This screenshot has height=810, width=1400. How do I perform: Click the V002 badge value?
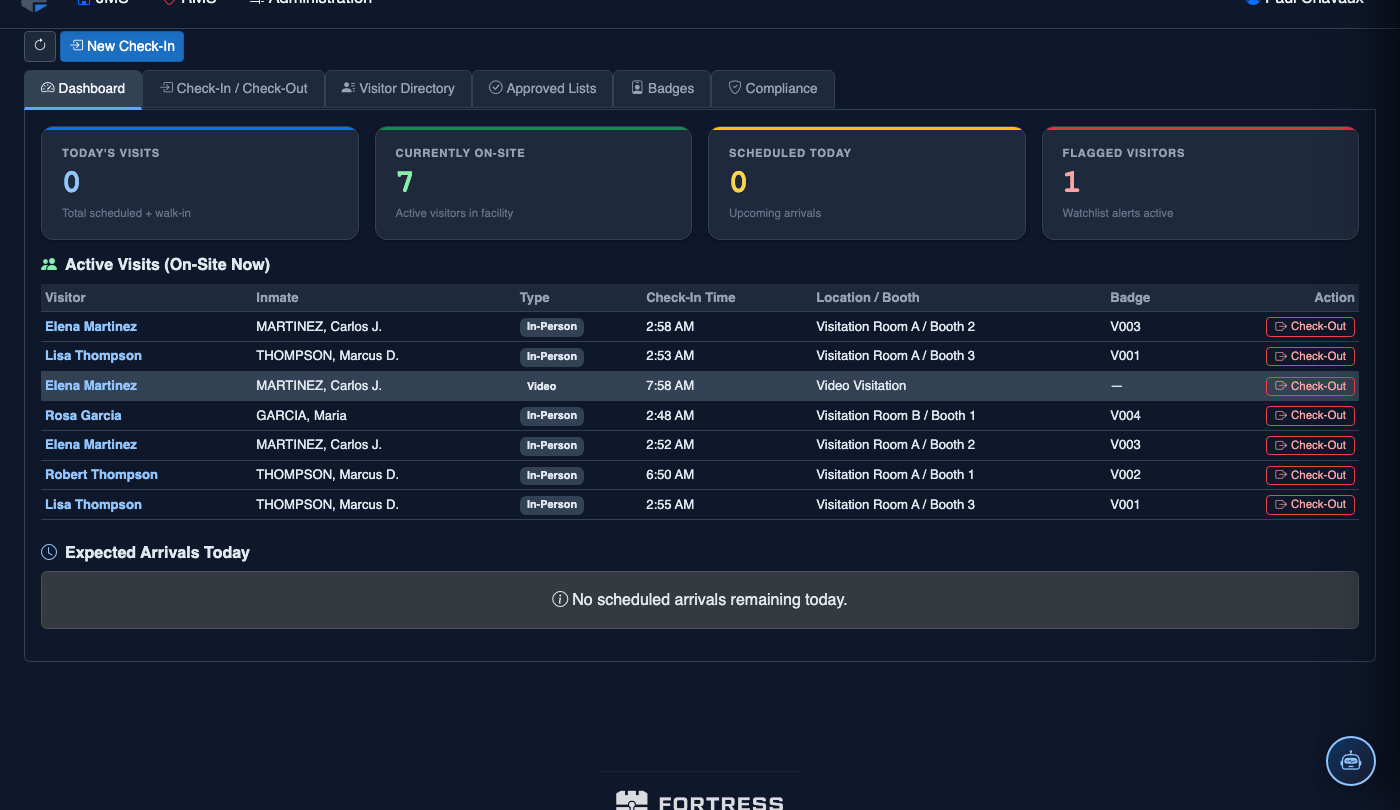pos(1125,474)
